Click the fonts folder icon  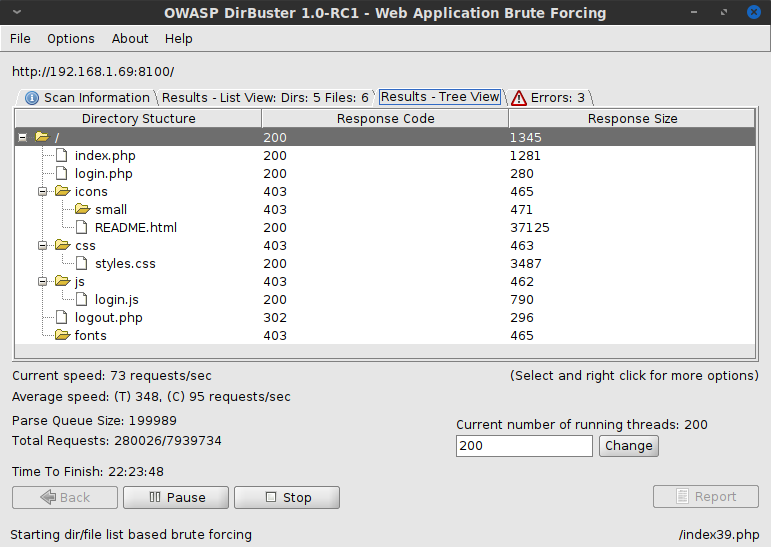coord(62,336)
